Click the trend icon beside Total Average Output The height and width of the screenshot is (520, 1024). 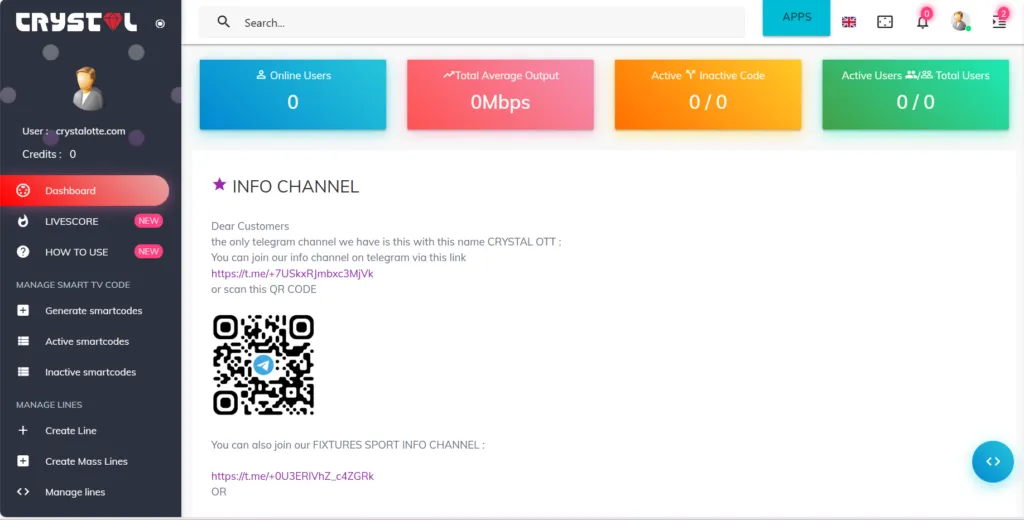pos(449,74)
